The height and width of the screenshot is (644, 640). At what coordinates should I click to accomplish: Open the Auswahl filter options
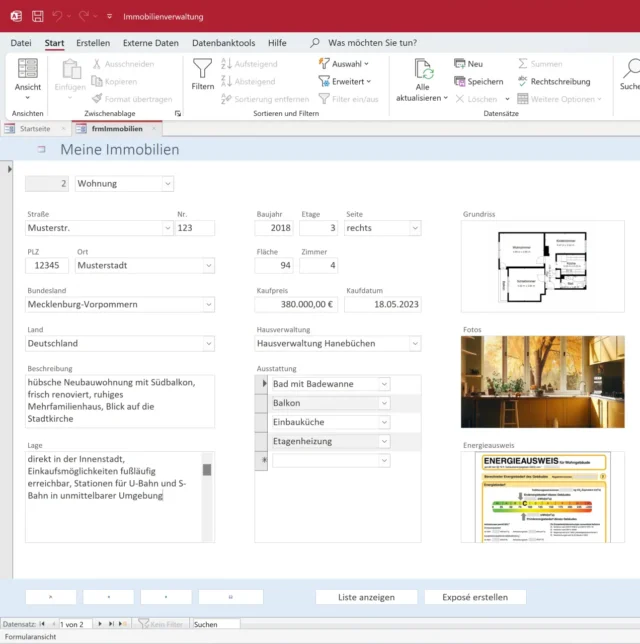click(x=344, y=64)
